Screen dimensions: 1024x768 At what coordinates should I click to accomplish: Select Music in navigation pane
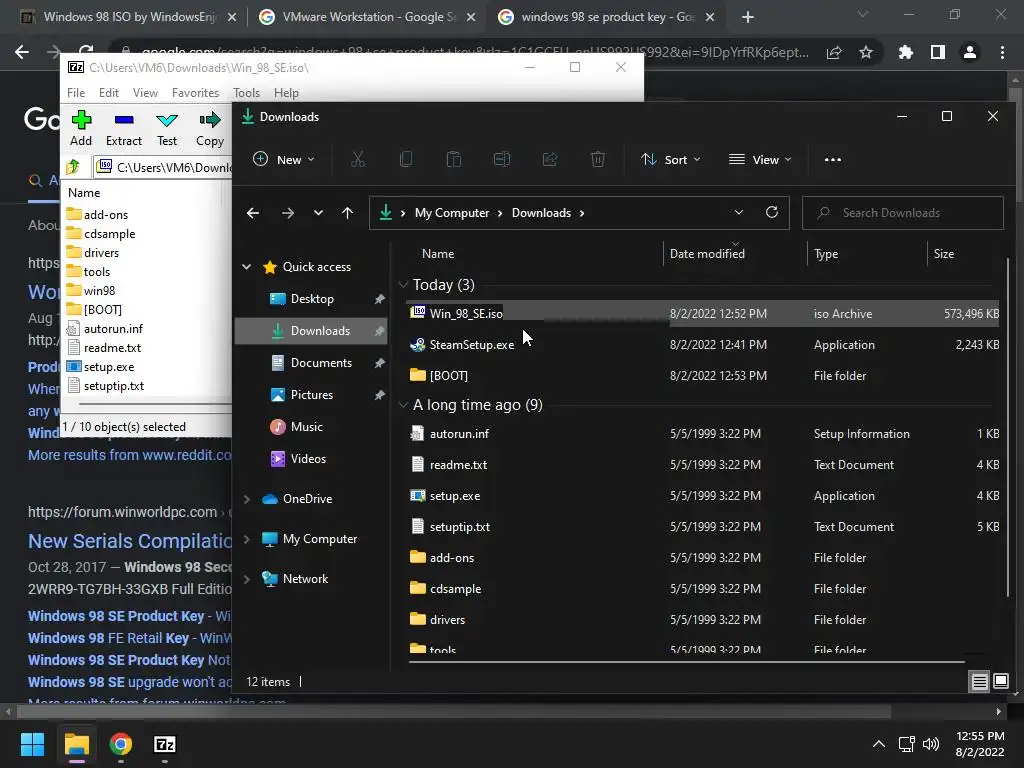click(311, 426)
